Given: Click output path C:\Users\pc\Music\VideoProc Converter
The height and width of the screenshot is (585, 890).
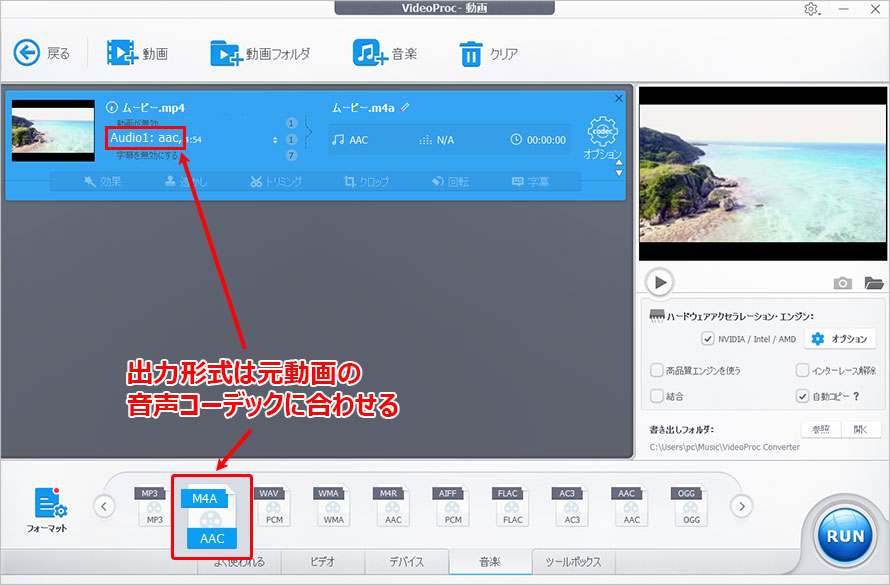Looking at the screenshot, I should click(724, 447).
